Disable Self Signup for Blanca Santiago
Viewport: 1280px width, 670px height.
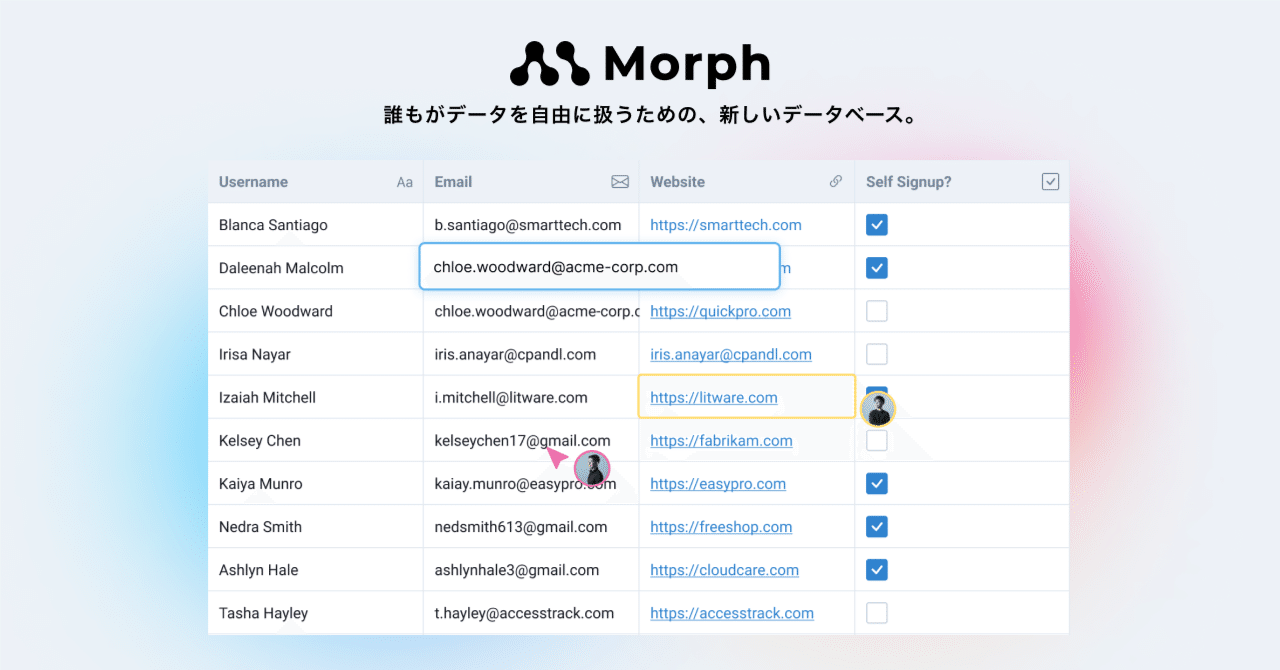point(877,224)
